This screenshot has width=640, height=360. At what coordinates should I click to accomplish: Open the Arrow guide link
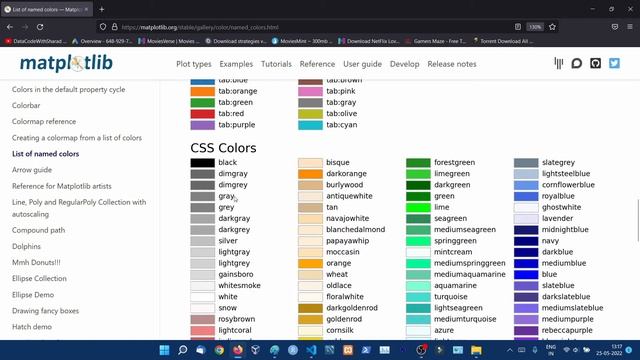coord(32,170)
